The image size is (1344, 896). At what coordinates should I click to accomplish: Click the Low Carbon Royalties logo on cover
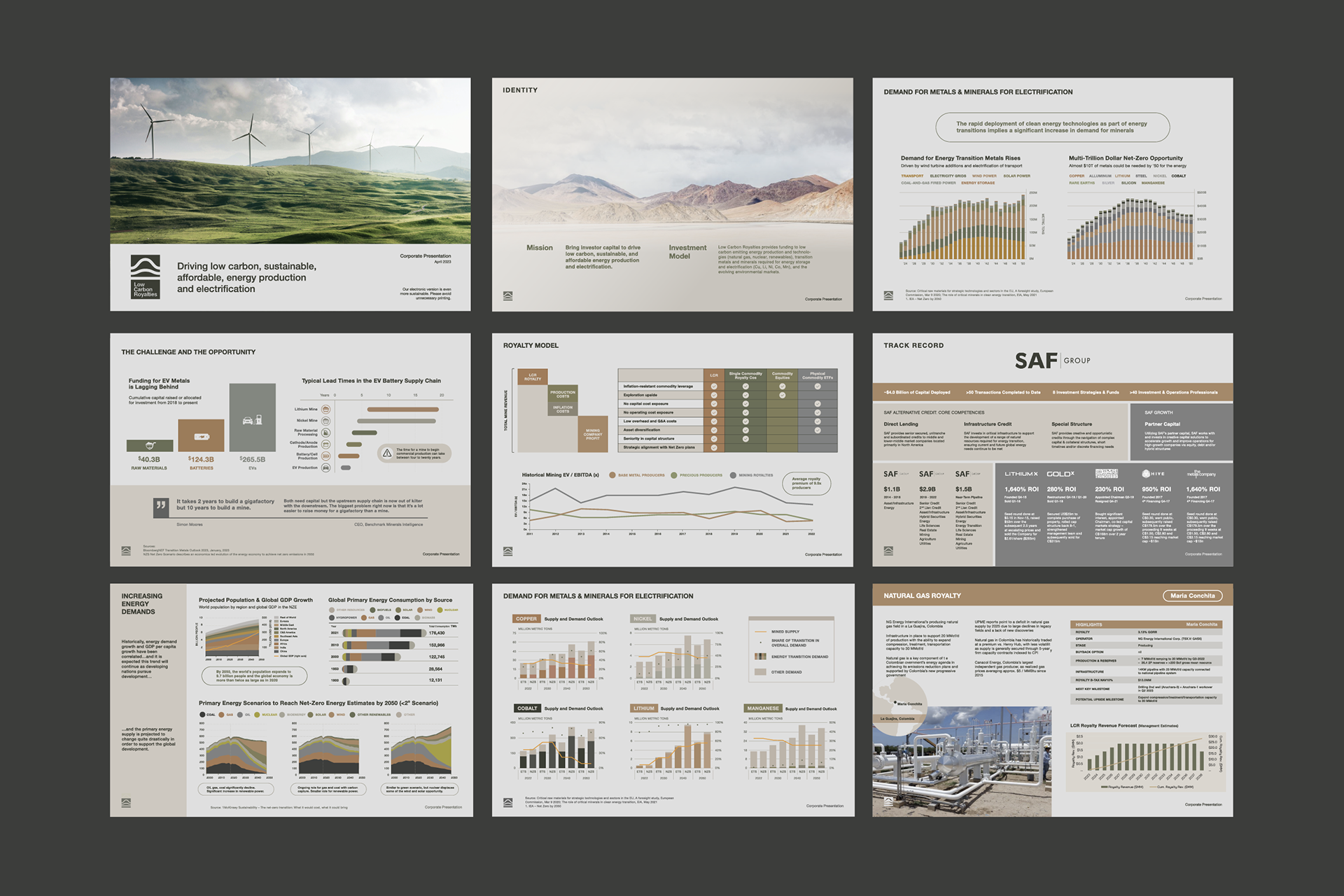pos(146,276)
